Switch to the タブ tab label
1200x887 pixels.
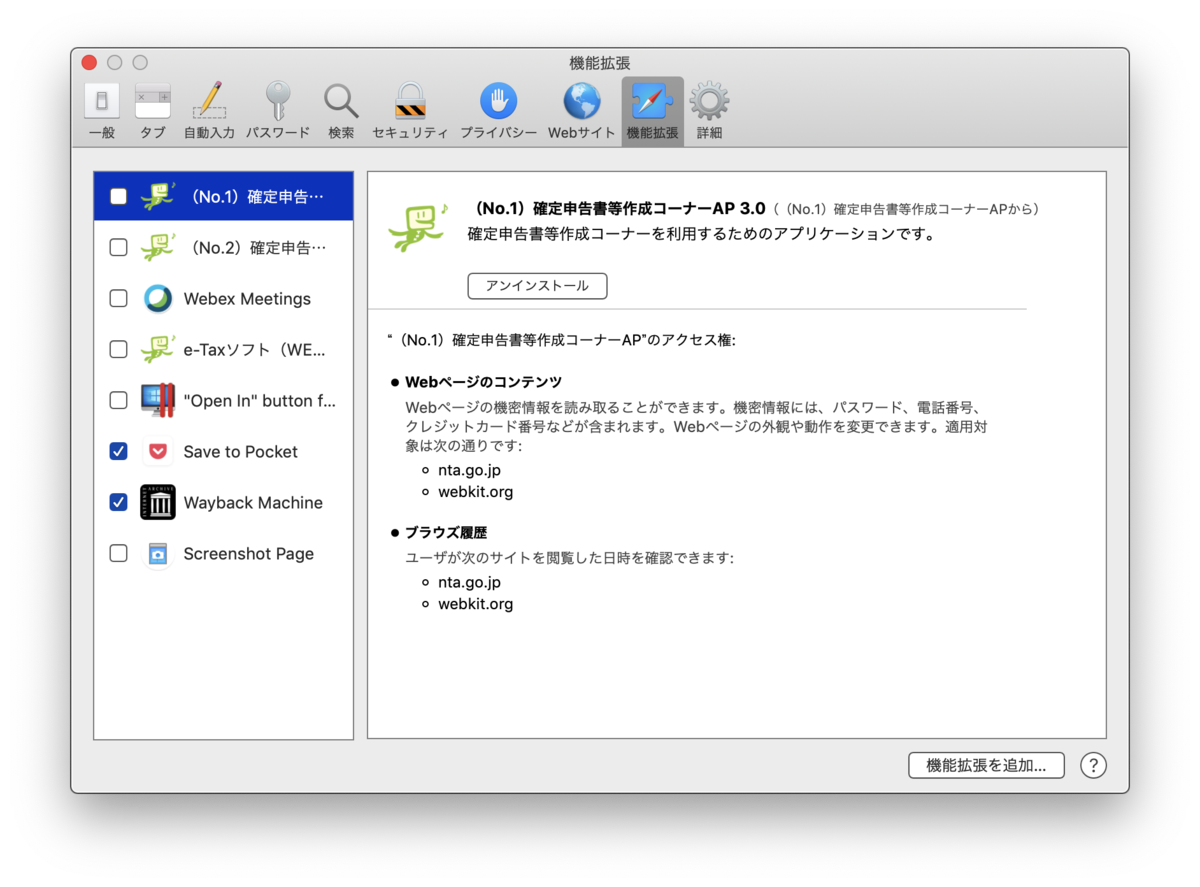[x=153, y=133]
